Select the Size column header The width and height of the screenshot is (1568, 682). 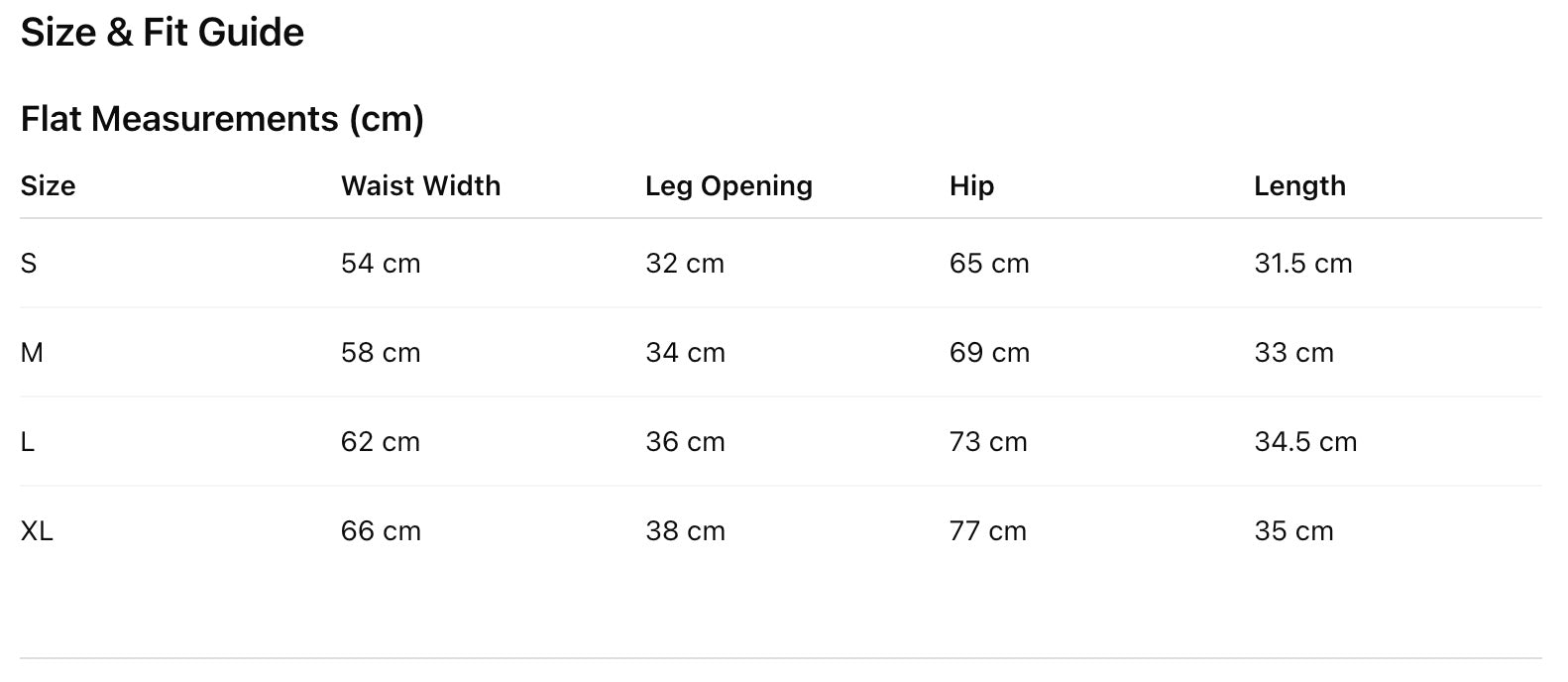pyautogui.click(x=48, y=186)
